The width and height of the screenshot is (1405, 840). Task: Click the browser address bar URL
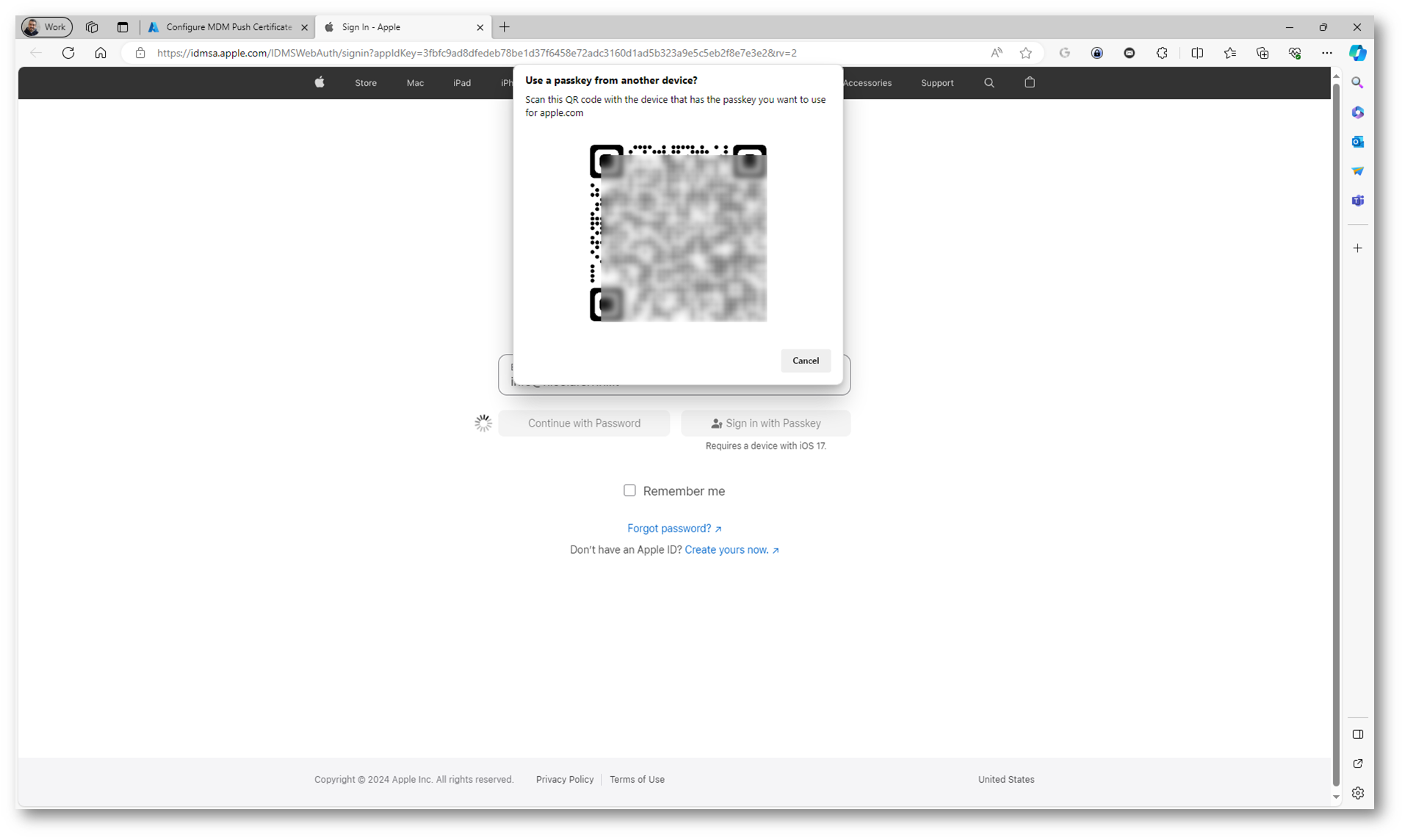pyautogui.click(x=477, y=53)
